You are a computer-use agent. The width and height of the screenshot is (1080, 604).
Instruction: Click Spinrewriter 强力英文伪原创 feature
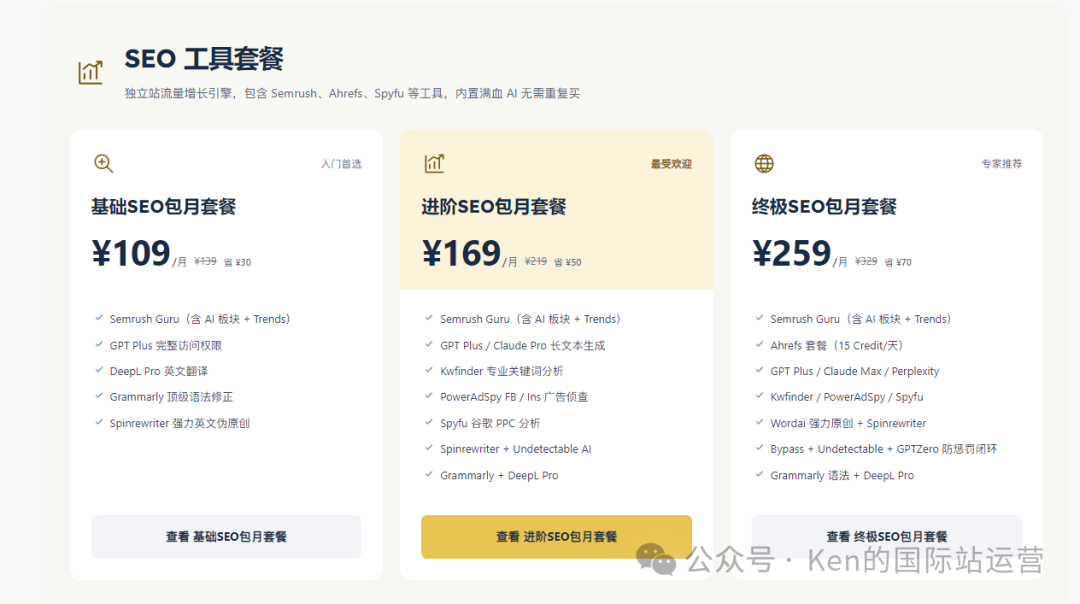(179, 423)
